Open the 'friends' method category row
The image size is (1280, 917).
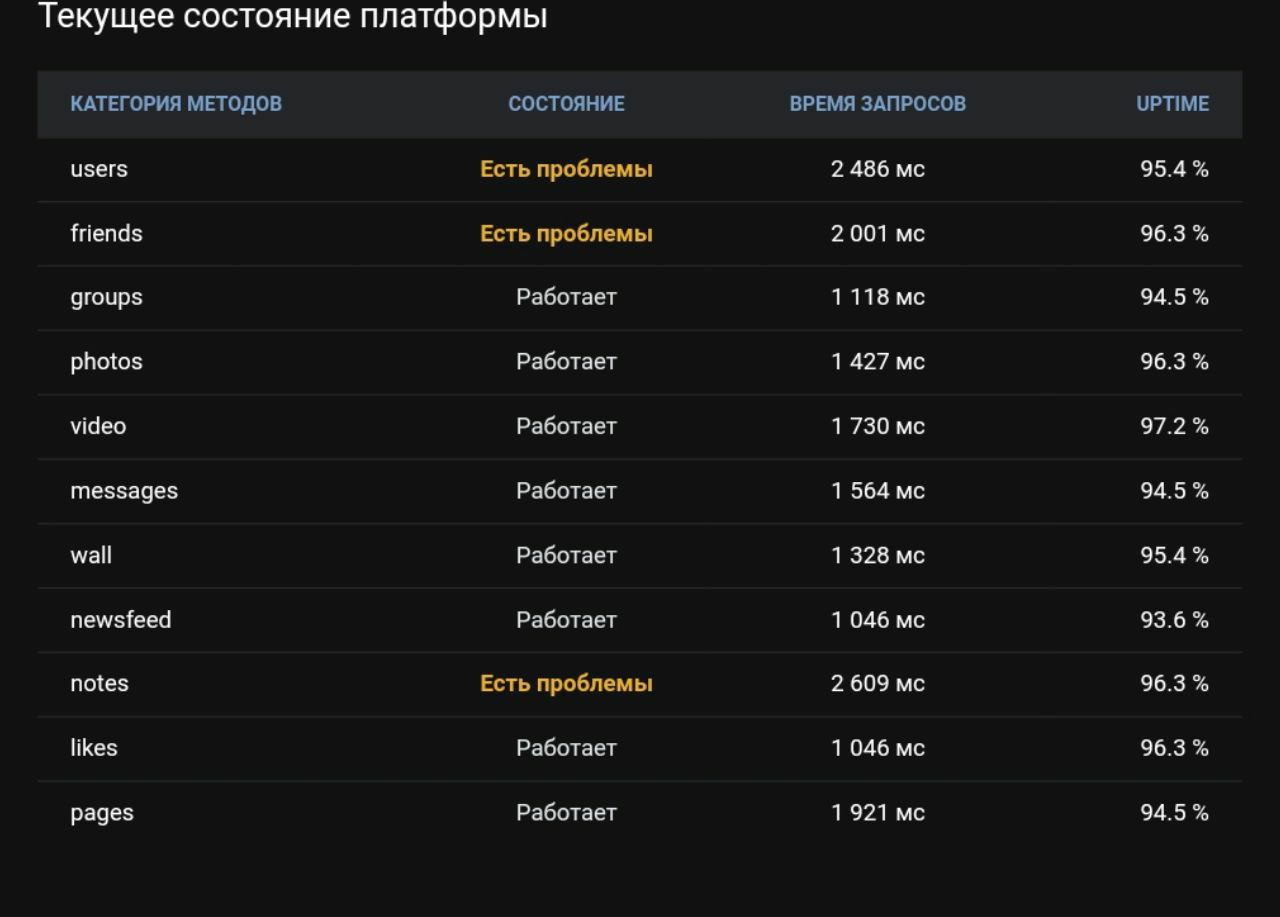[x=106, y=233]
